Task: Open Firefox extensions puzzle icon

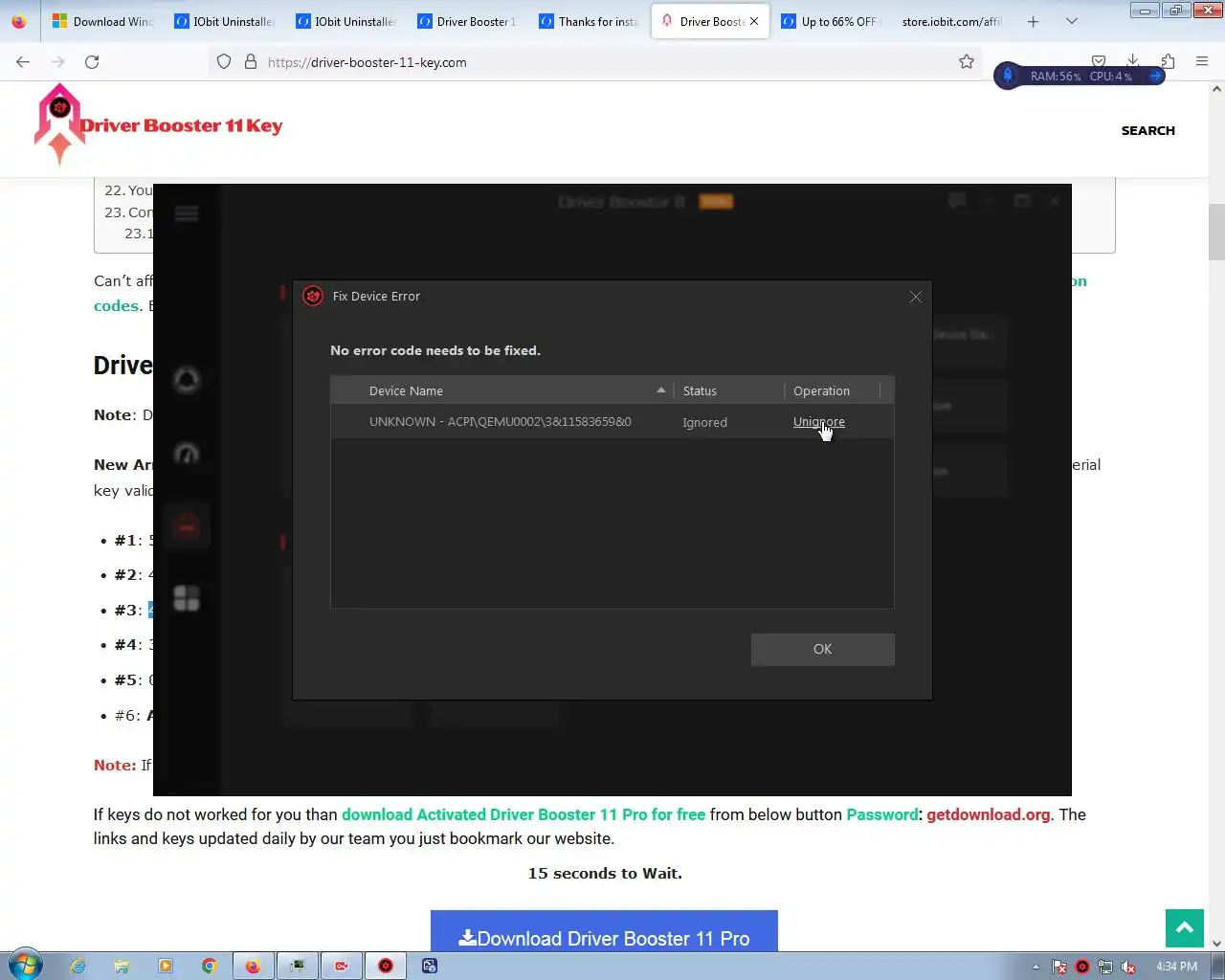Action: [1168, 61]
